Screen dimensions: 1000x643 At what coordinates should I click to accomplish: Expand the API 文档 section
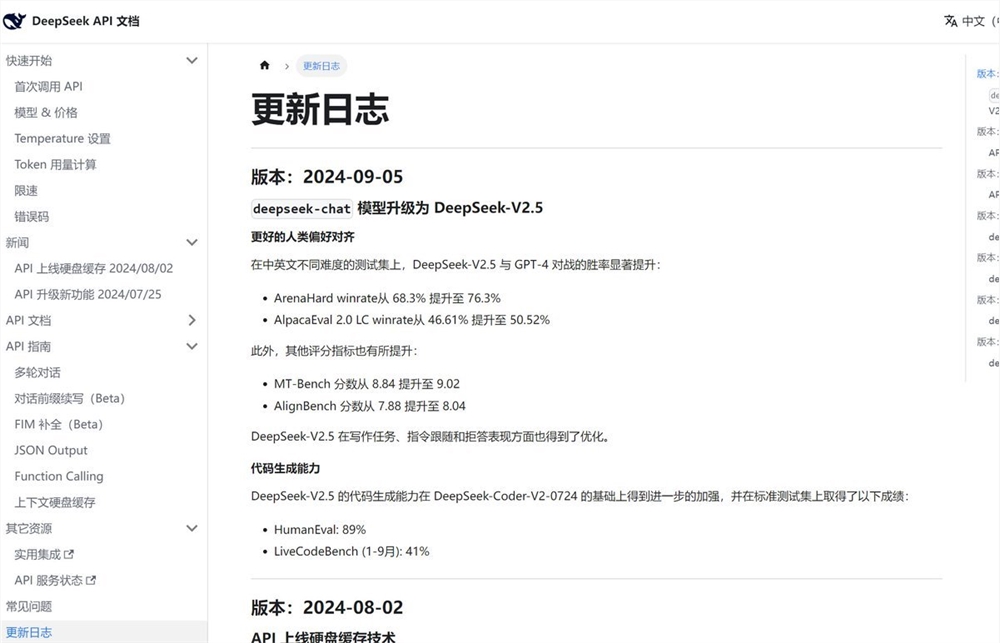(191, 320)
